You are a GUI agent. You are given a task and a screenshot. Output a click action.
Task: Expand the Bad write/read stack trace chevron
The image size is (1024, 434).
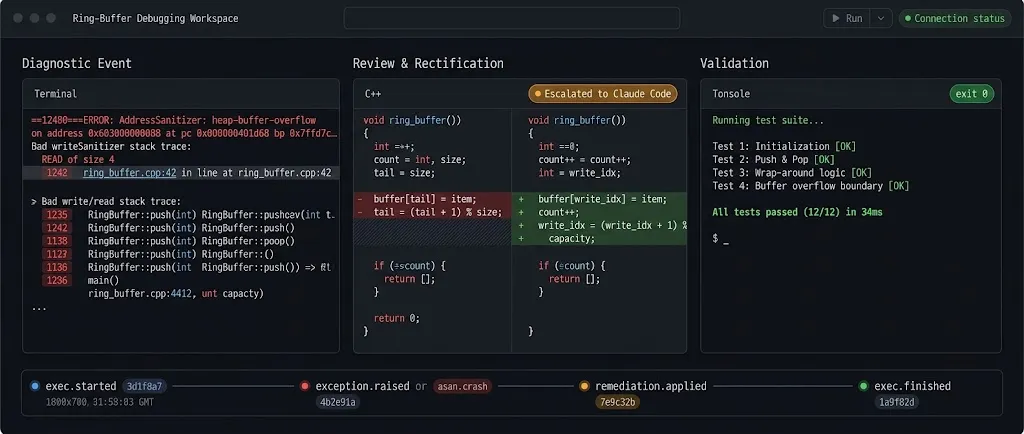33,202
